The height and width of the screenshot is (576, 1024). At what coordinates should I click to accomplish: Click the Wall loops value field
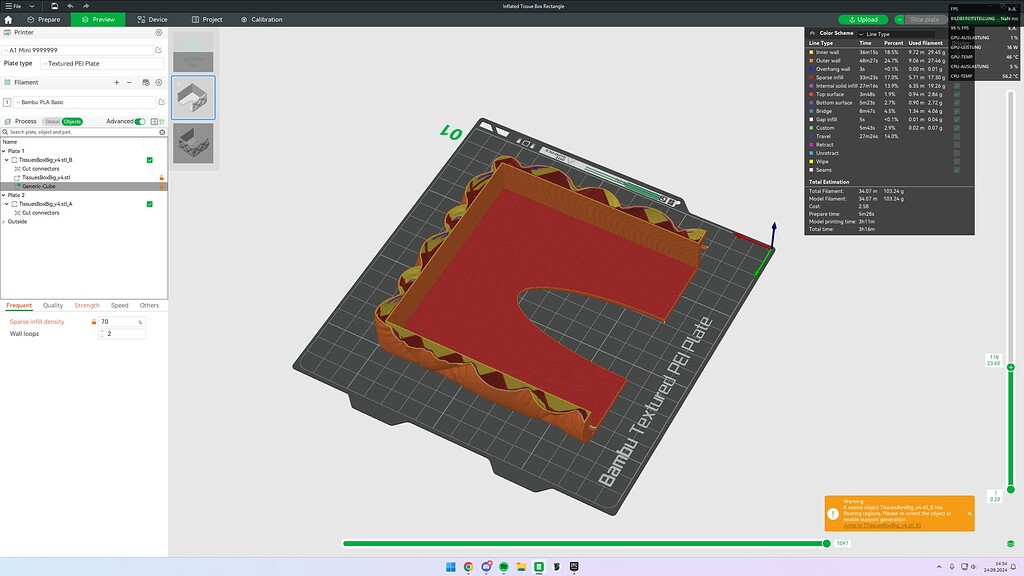(122, 334)
